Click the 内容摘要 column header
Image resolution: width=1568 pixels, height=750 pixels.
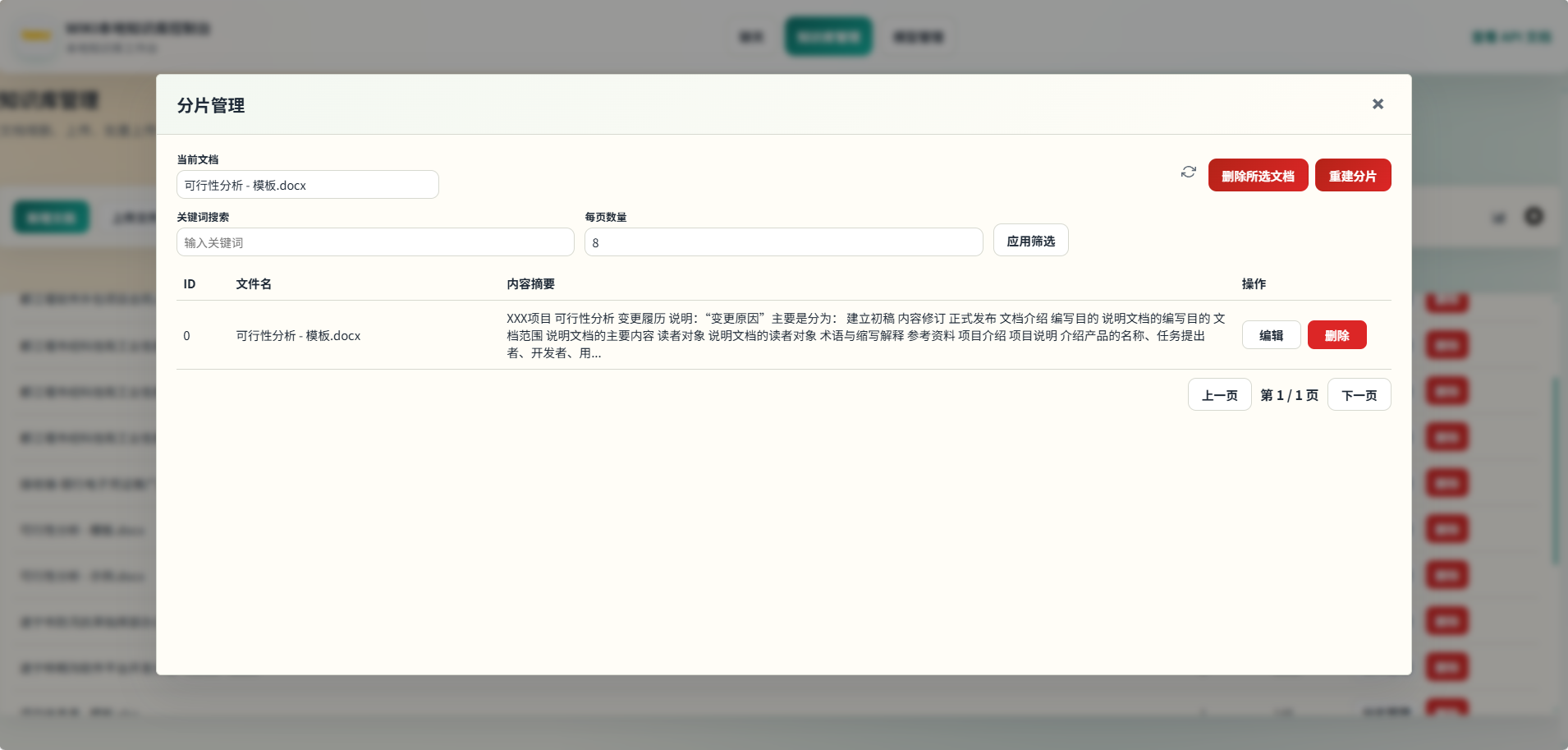pyautogui.click(x=530, y=283)
